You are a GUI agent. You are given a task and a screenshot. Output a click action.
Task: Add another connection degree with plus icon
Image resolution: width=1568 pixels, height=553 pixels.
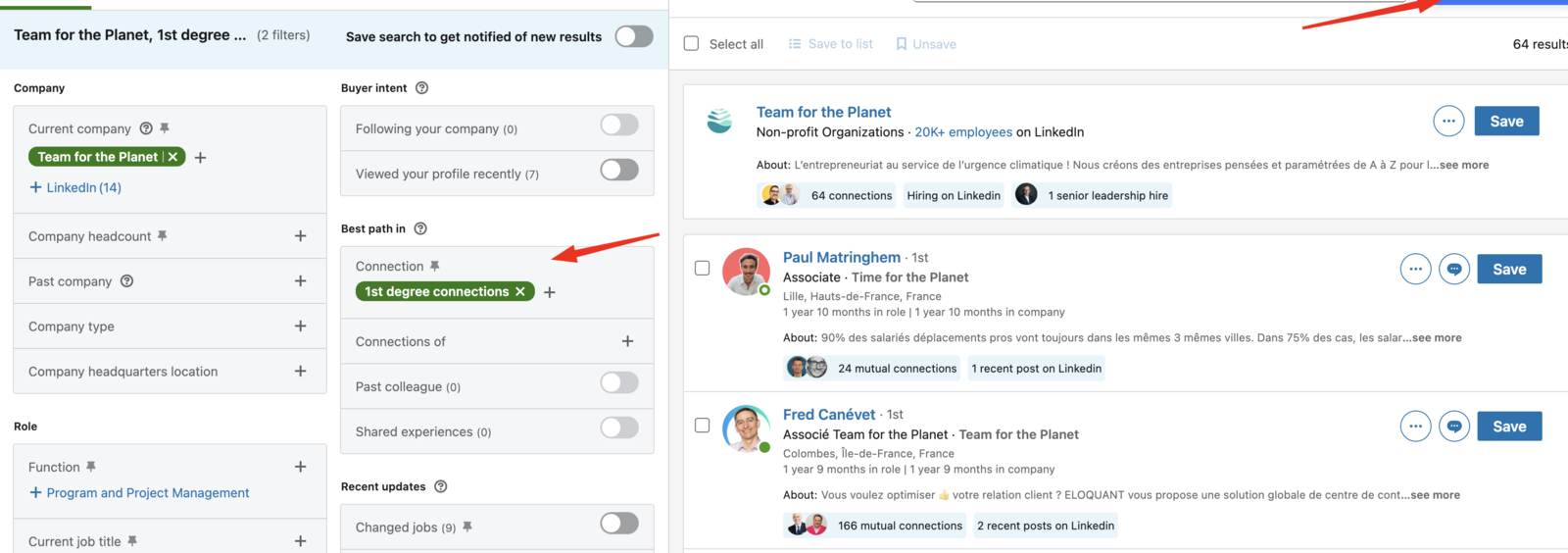click(x=550, y=292)
